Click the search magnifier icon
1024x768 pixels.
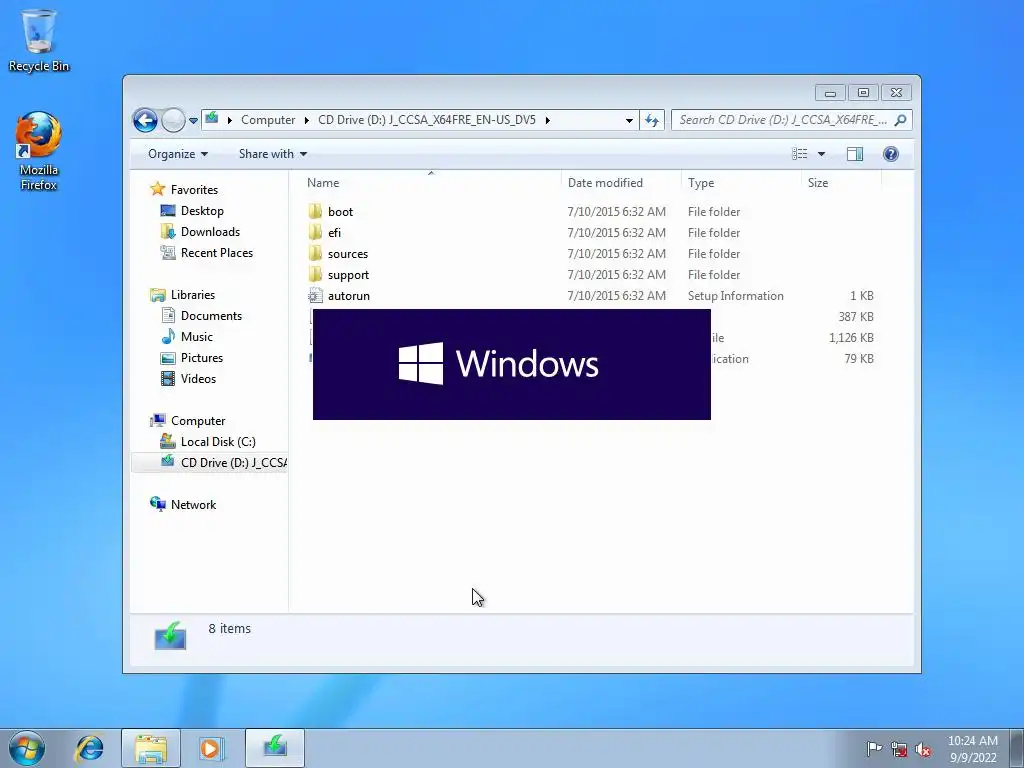pos(901,120)
